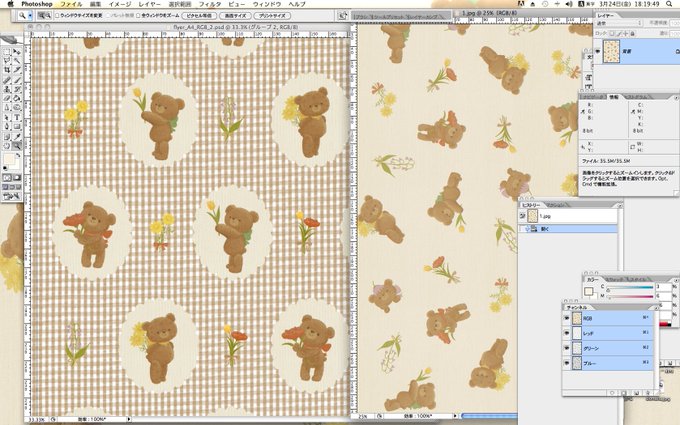Select the History Brush tool

pos(17,89)
